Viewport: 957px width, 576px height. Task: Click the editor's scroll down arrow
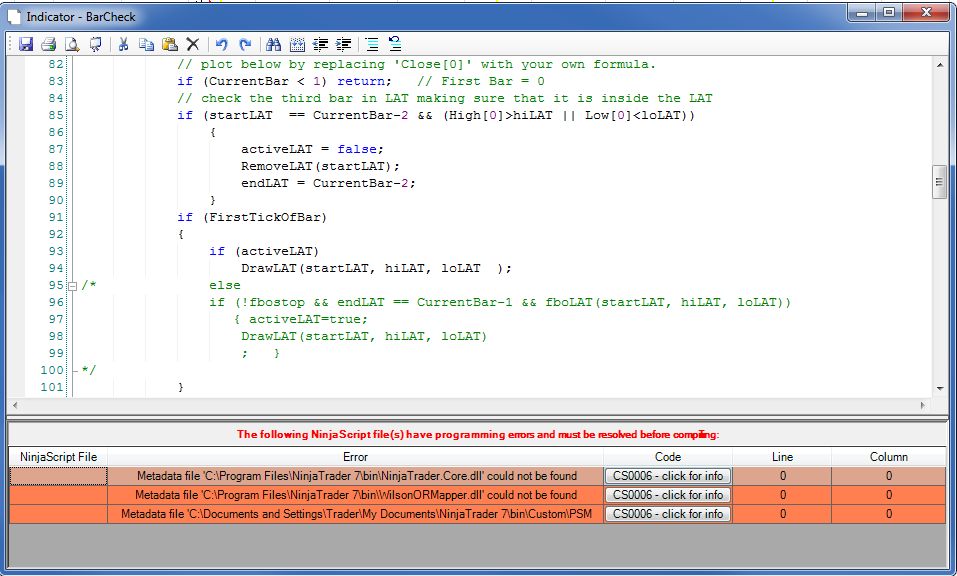pos(940,389)
